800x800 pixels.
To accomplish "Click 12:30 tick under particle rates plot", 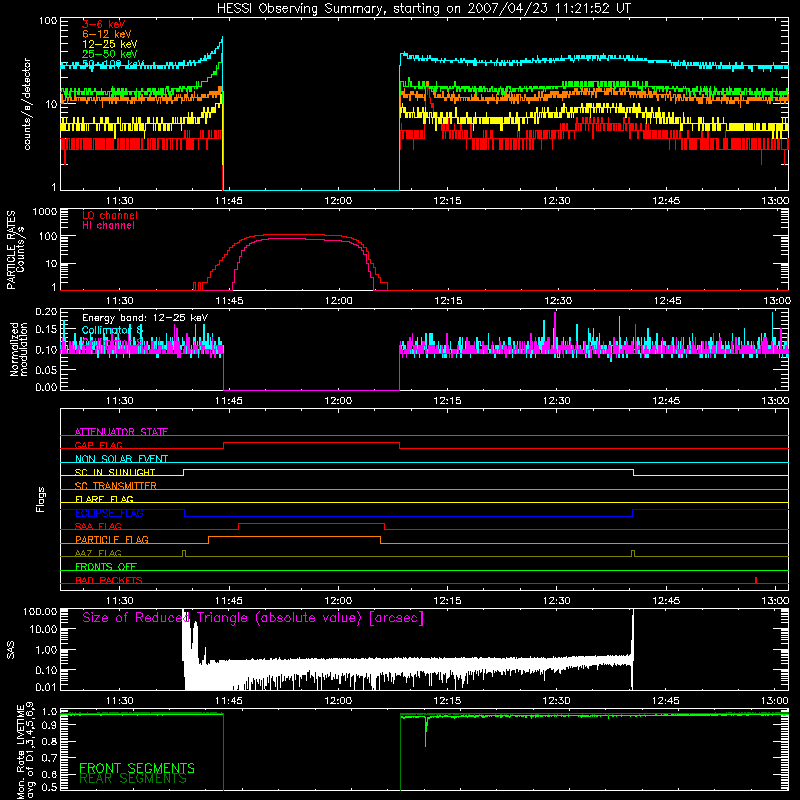I will (x=558, y=301).
